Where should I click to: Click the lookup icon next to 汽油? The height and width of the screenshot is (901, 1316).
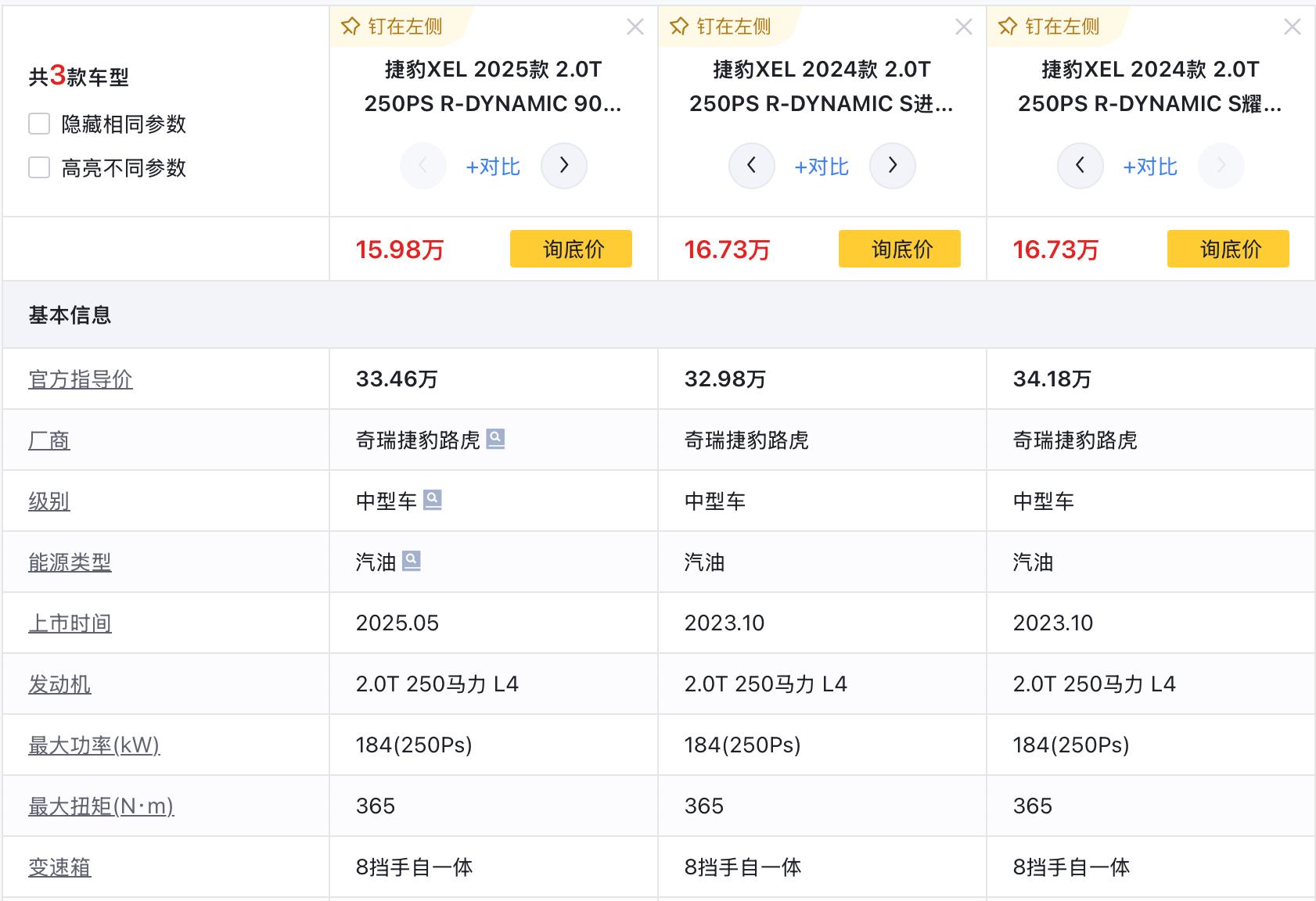[x=412, y=561]
